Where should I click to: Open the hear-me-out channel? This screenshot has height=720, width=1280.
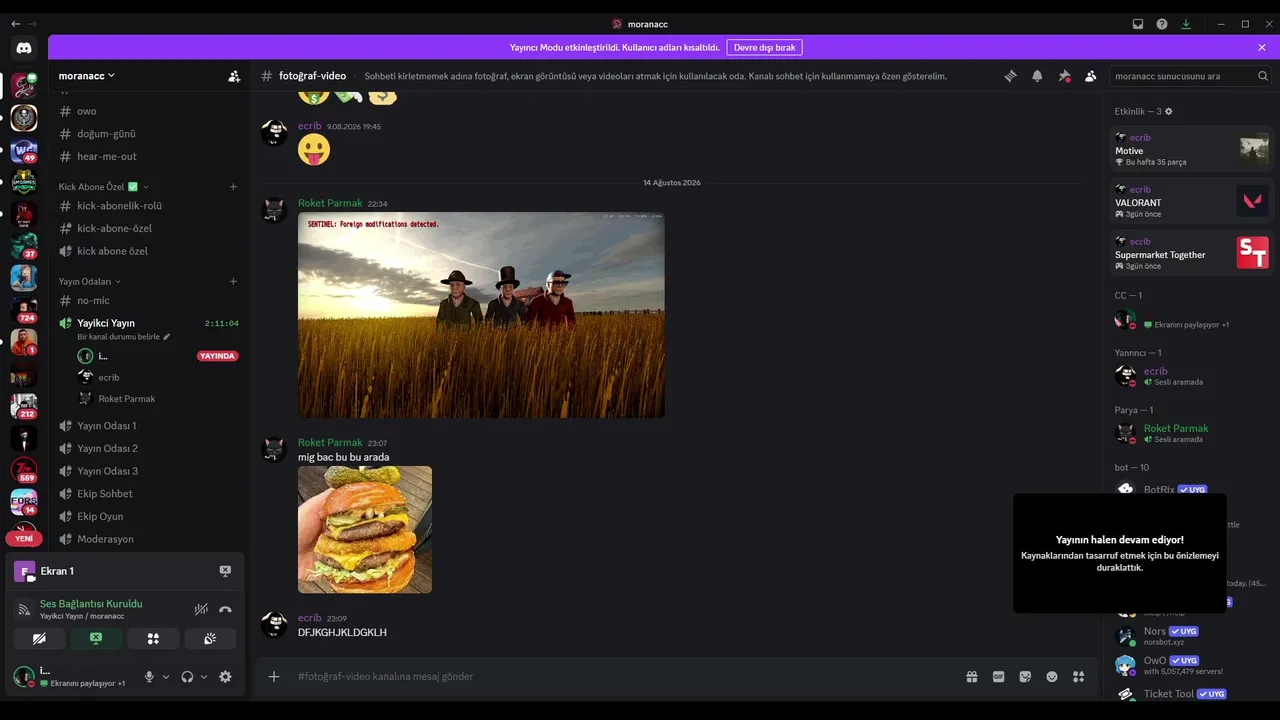pos(148,156)
